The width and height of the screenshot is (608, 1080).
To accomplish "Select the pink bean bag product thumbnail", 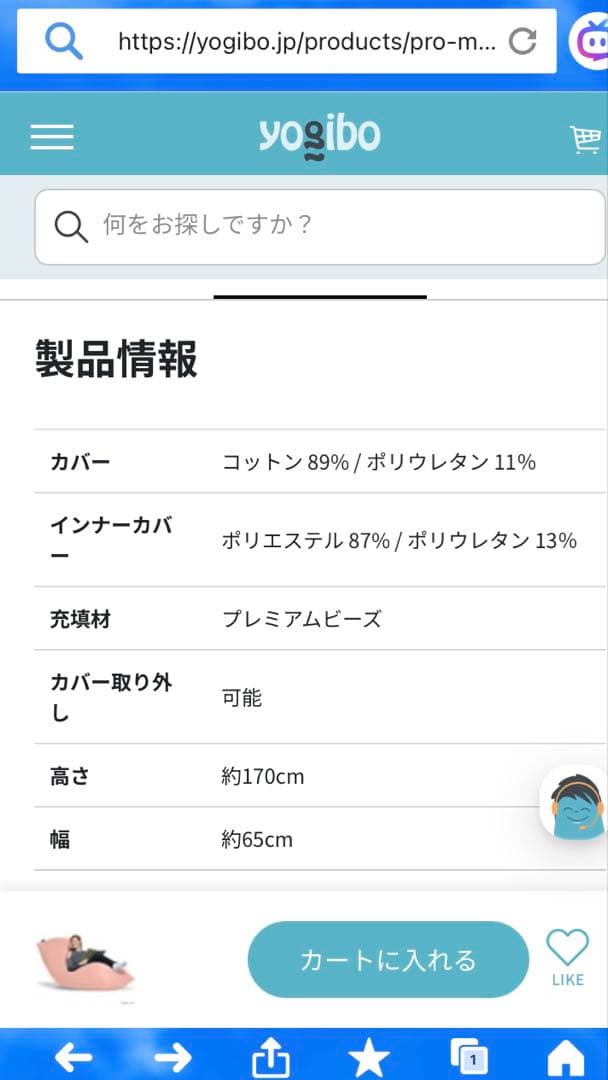I will 85,958.
